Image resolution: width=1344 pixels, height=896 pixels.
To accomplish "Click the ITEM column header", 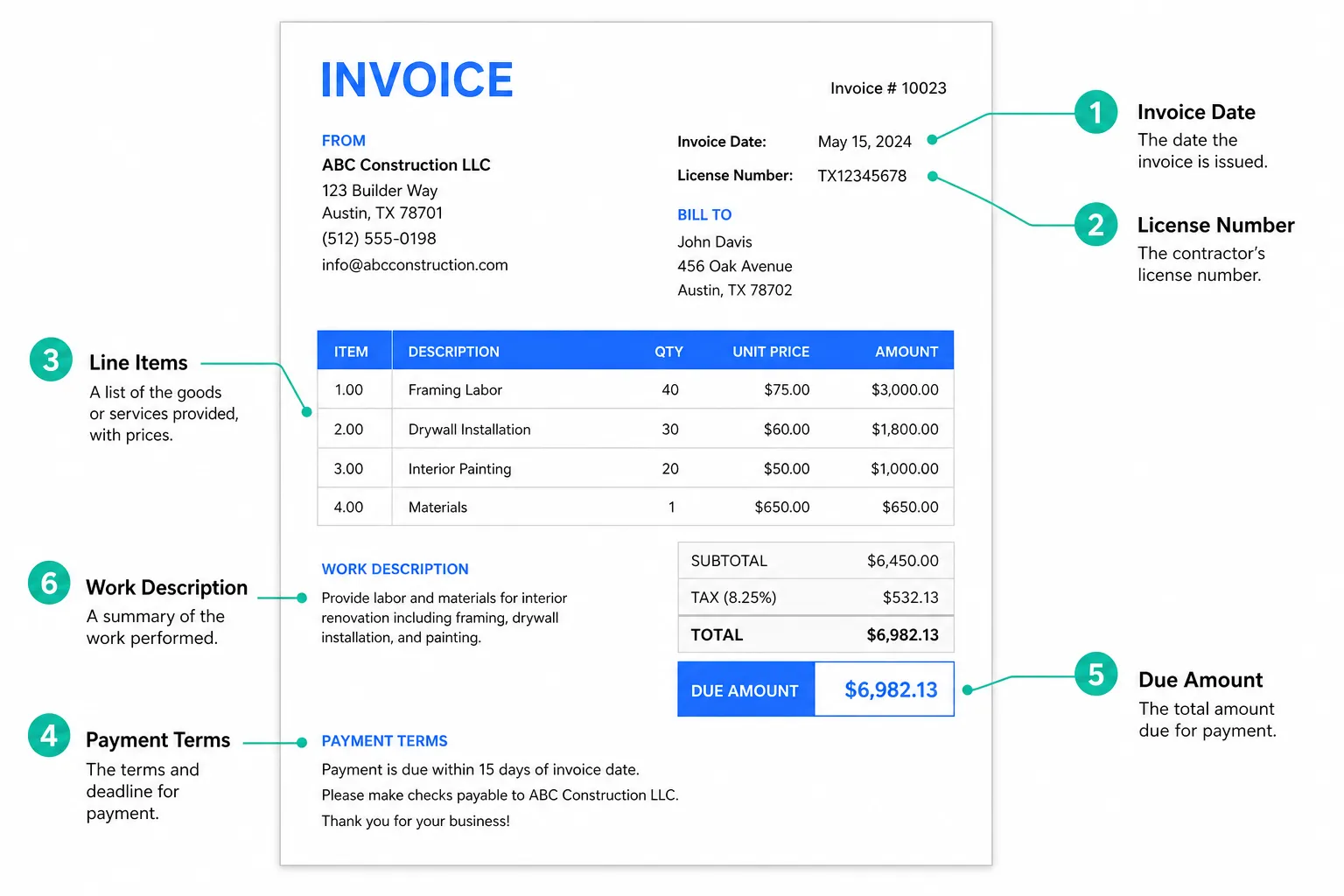I will (351, 352).
